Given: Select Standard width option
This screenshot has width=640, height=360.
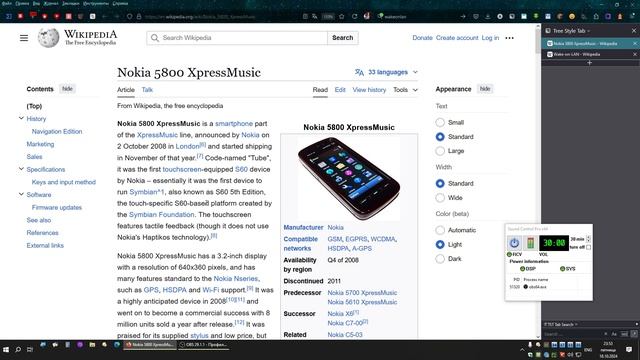Looking at the screenshot, I should (x=440, y=184).
